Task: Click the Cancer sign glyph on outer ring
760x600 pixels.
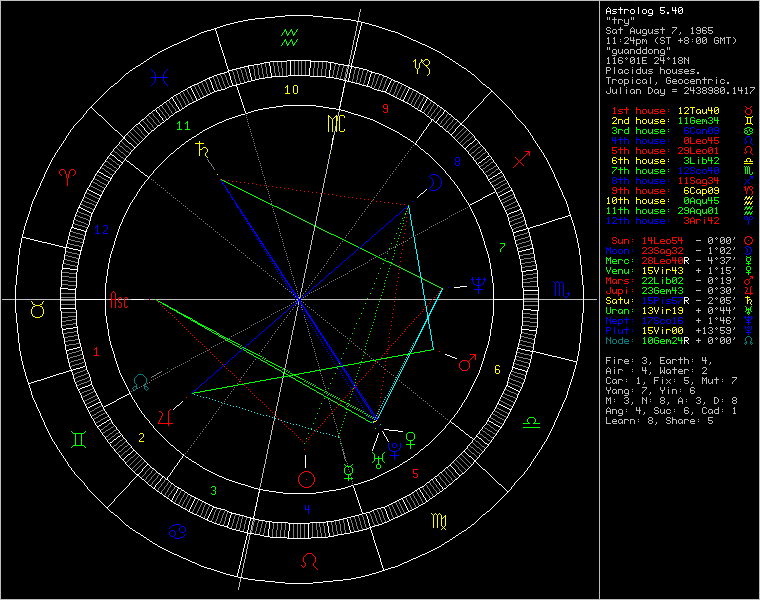Action: tap(177, 532)
